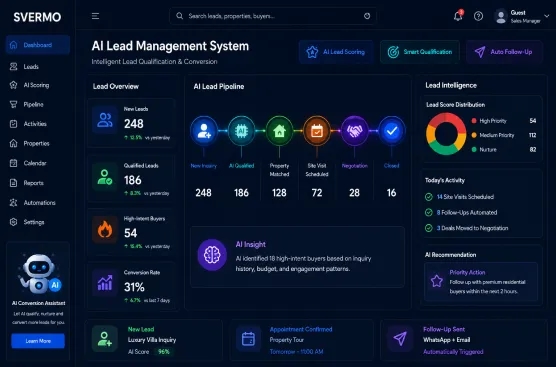Open Automations in the sidebar
The width and height of the screenshot is (556, 367).
coord(38,203)
